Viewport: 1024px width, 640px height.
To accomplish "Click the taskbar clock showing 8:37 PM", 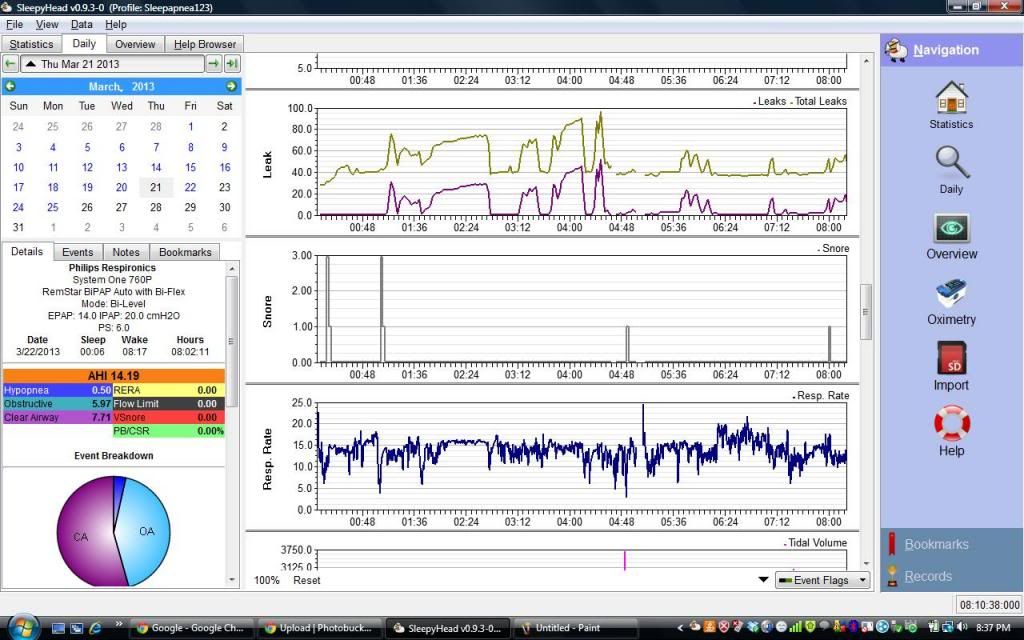I will point(992,628).
